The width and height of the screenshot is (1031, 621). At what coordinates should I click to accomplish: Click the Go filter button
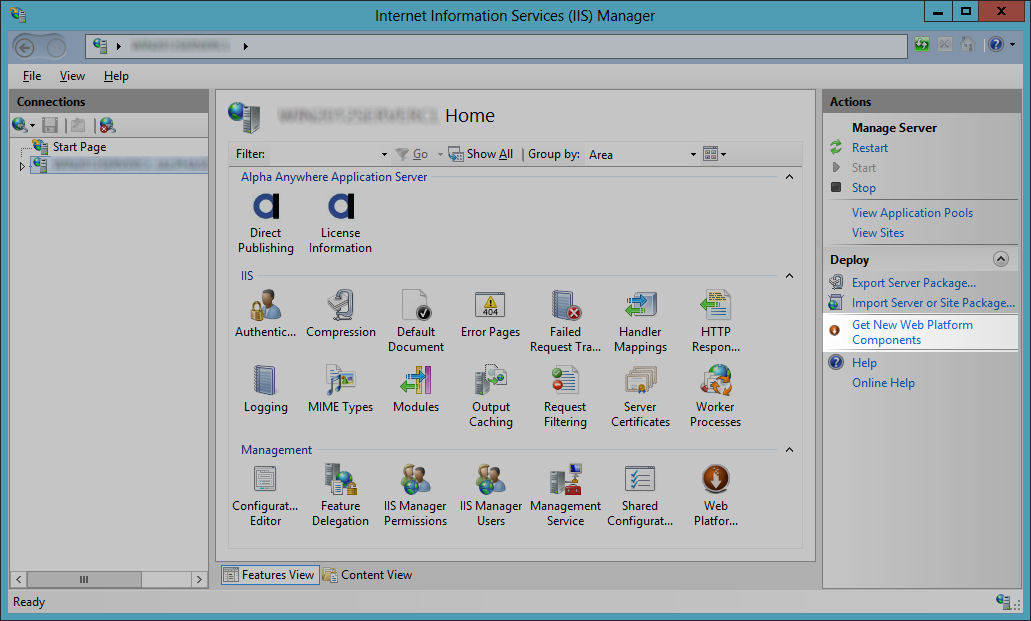pos(412,154)
